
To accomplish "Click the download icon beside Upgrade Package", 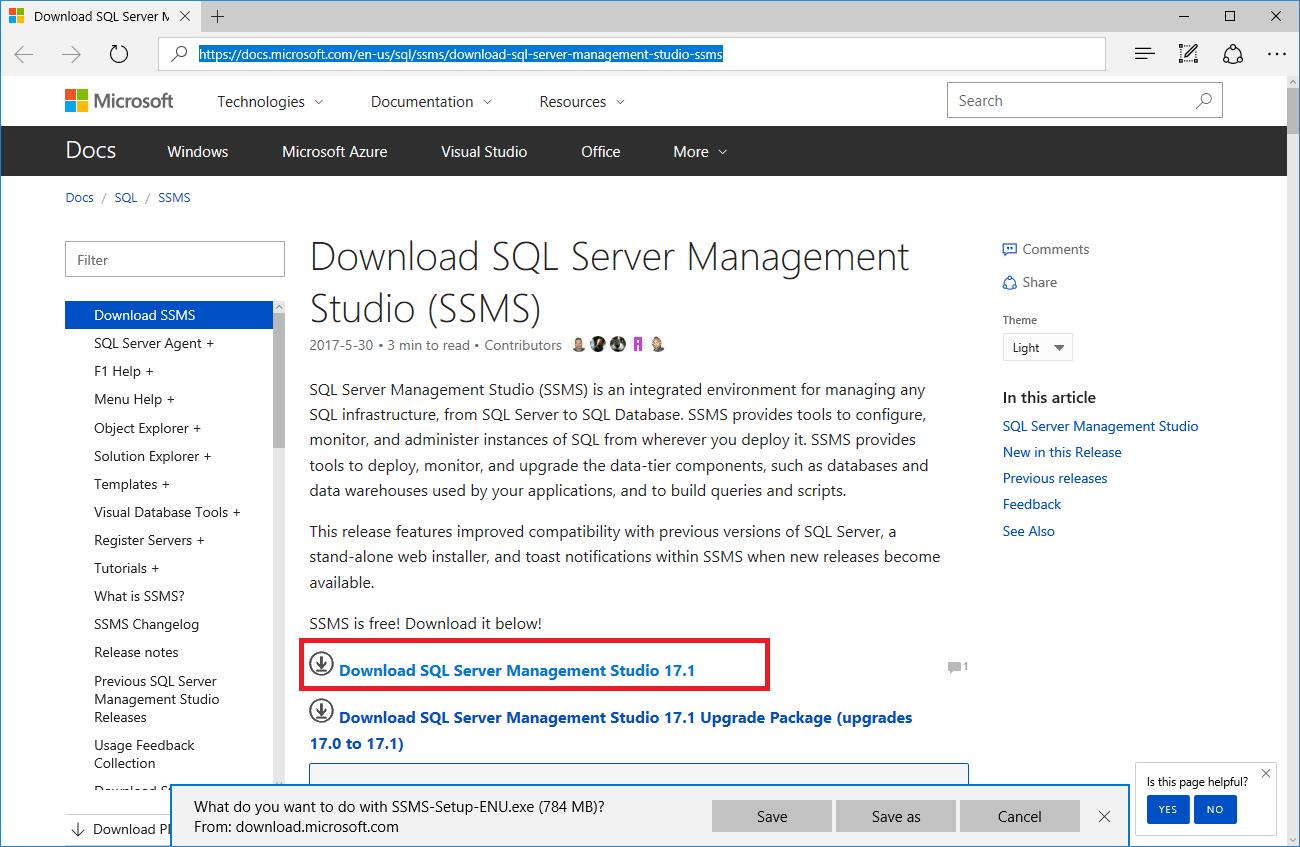I will pos(321,710).
